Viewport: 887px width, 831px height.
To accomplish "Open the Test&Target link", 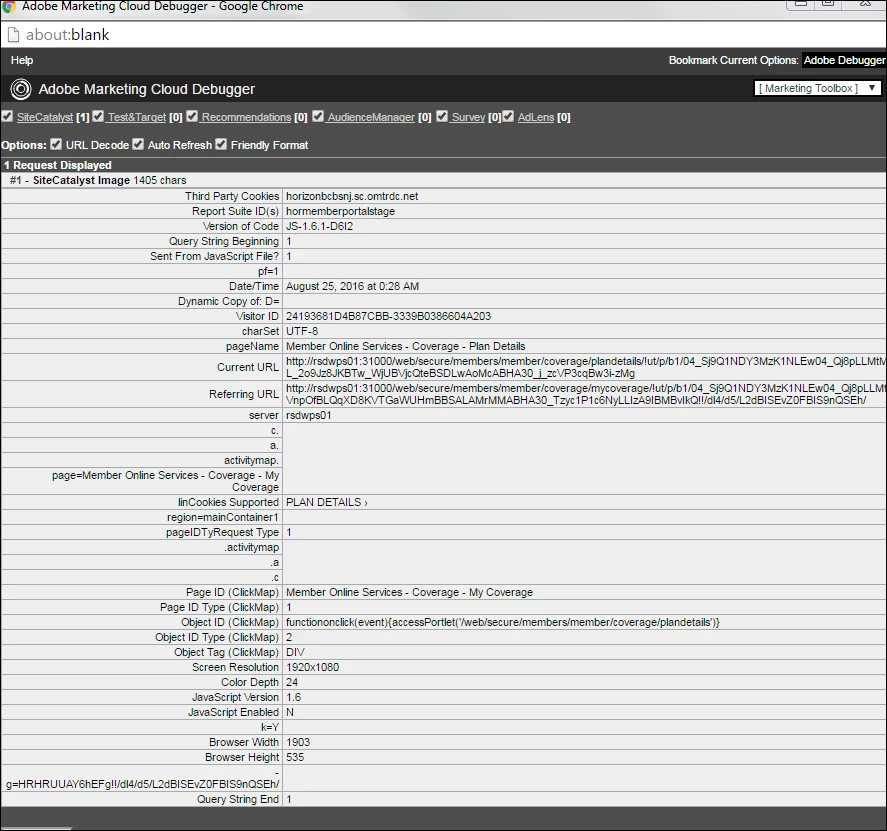I will [x=137, y=117].
